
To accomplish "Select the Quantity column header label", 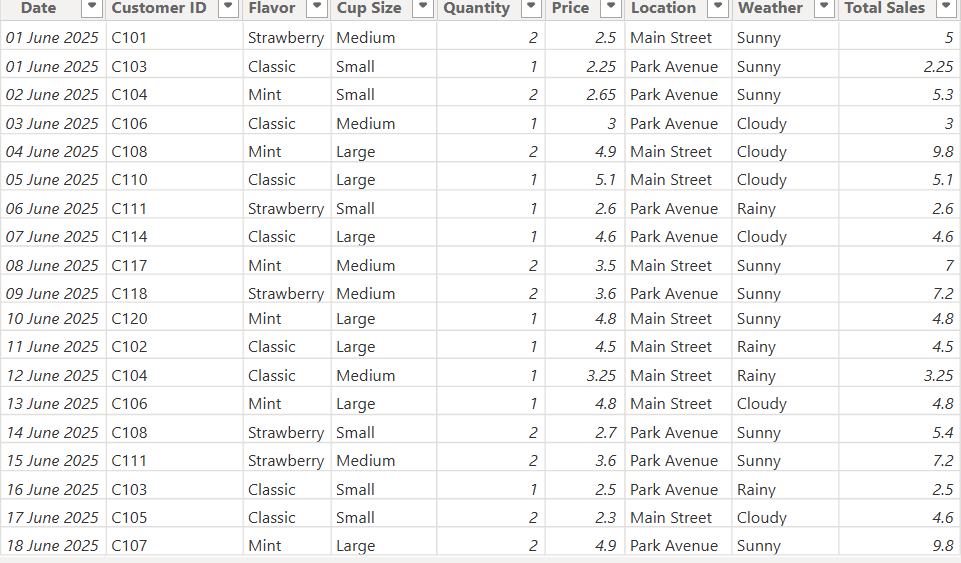I will [x=476, y=8].
